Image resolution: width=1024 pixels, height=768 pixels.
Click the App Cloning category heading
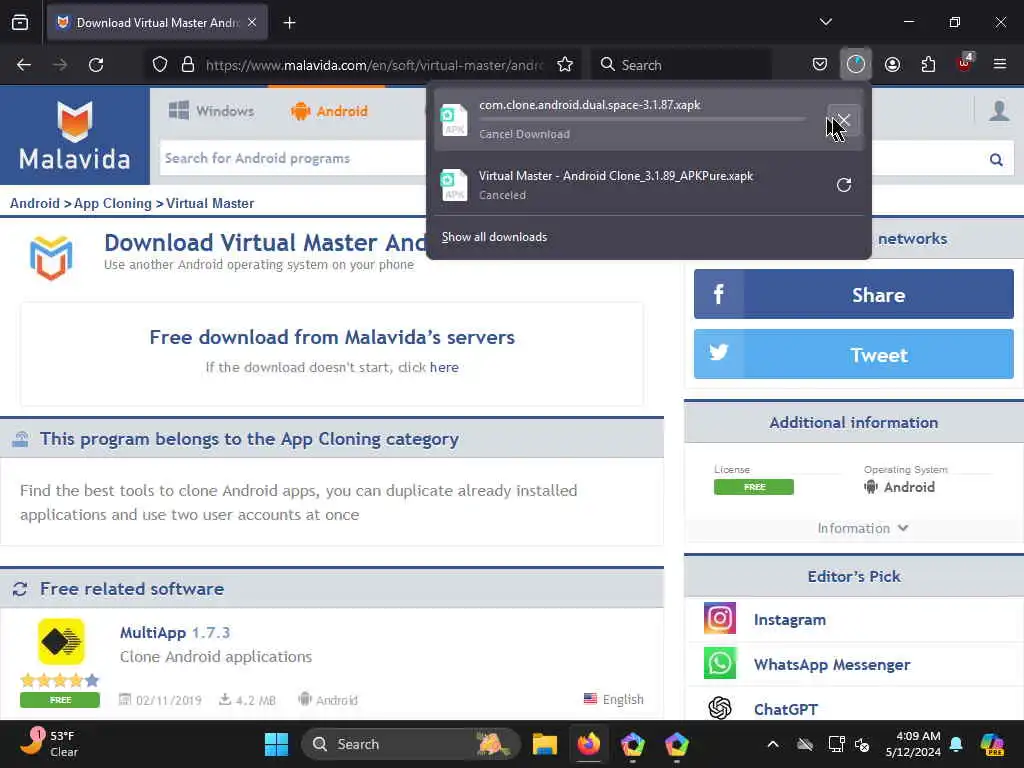click(x=249, y=439)
